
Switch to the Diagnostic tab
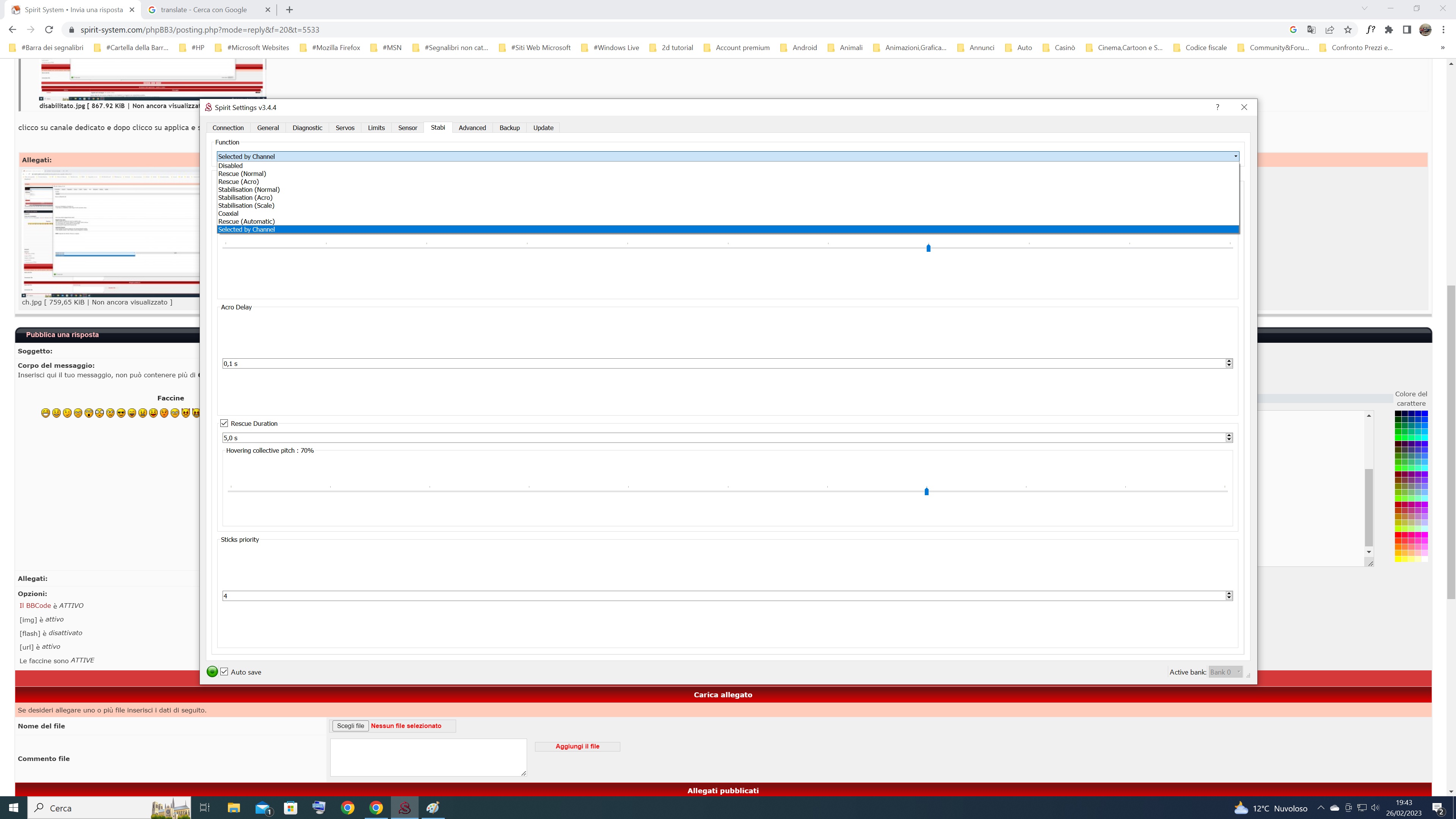[x=307, y=128]
